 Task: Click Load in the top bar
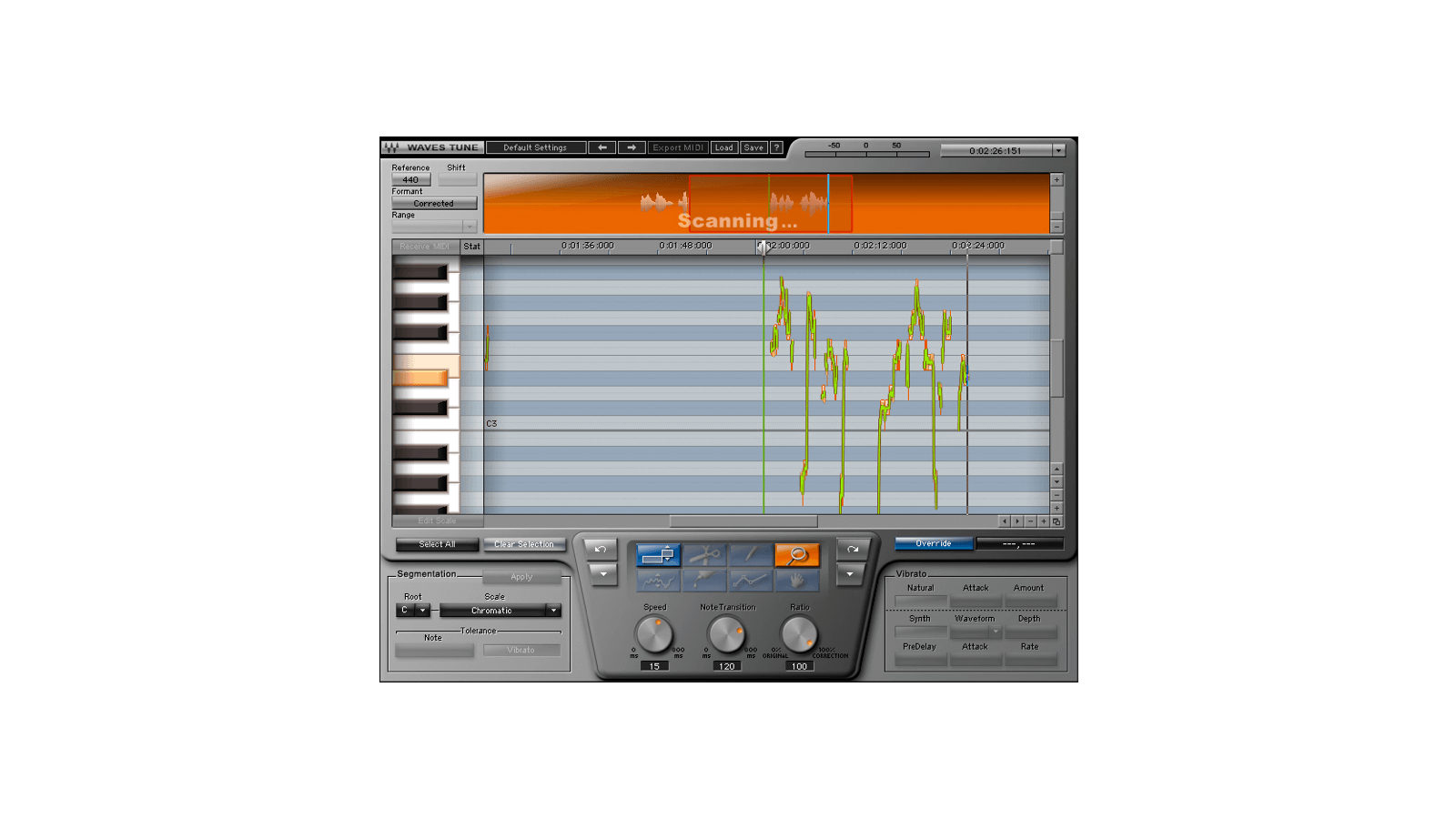click(x=724, y=147)
